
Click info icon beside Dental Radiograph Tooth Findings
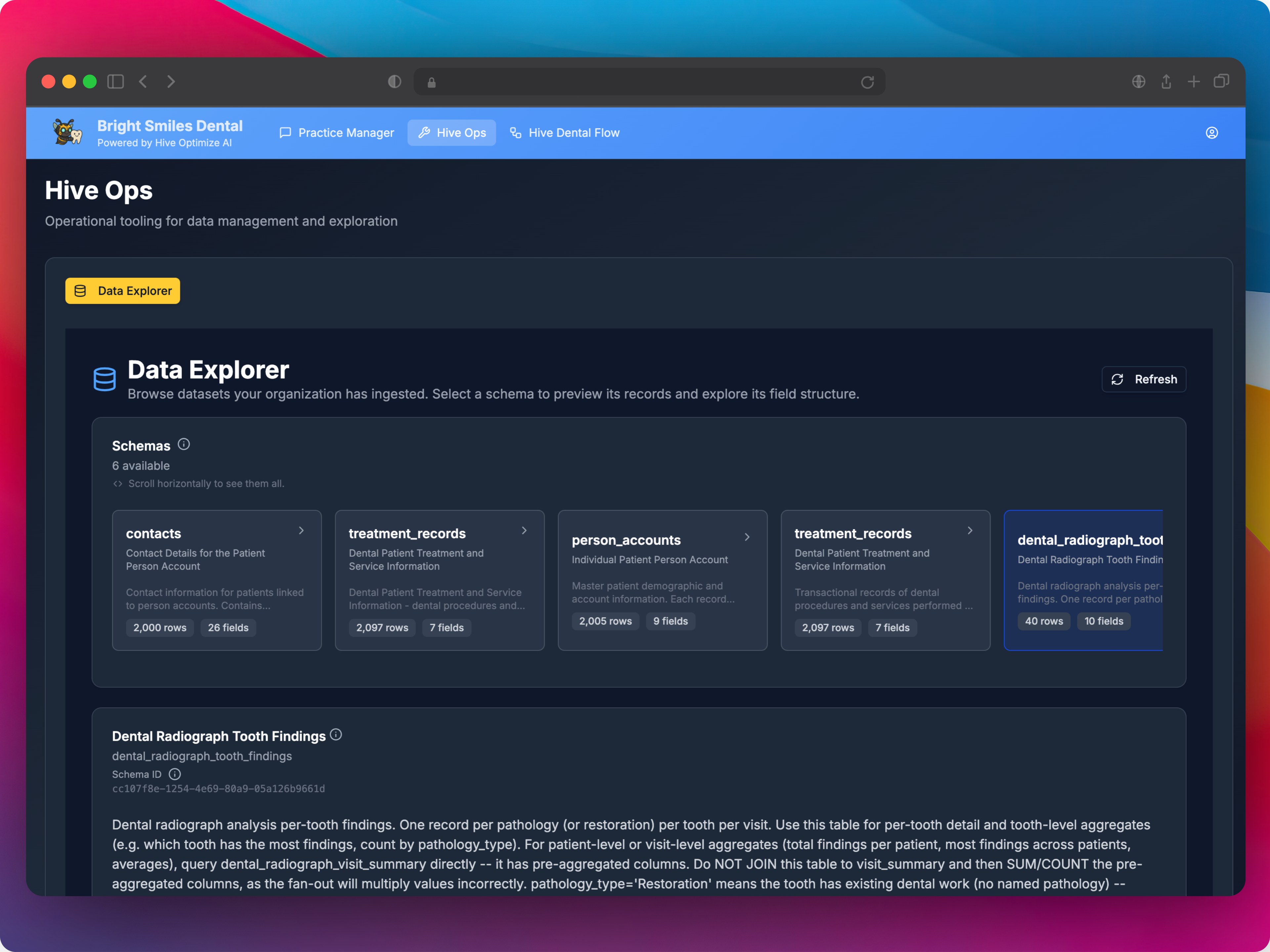pos(336,734)
